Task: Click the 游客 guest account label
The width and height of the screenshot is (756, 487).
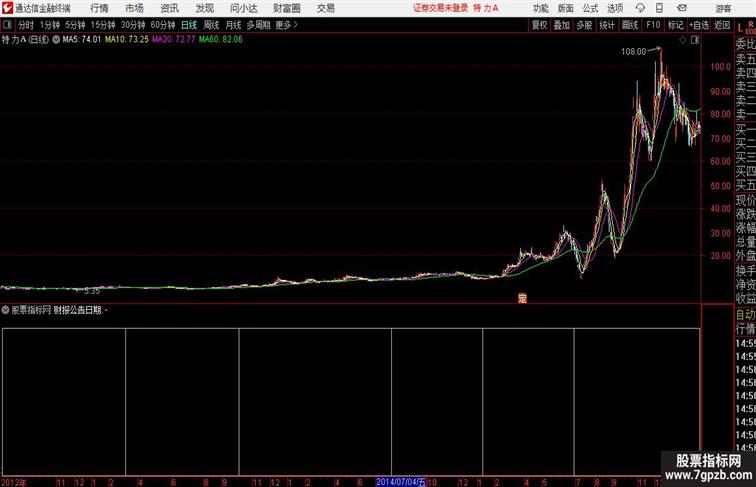Action: coord(723,8)
